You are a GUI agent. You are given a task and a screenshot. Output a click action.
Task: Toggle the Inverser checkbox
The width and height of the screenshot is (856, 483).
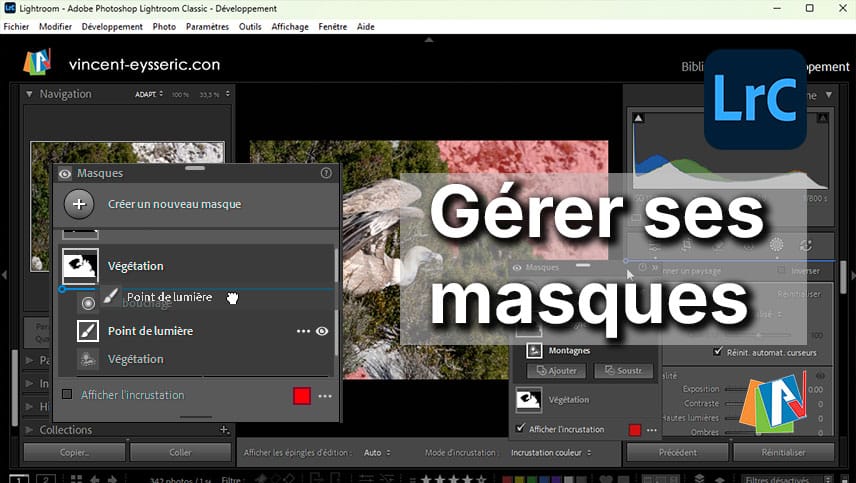pos(781,271)
